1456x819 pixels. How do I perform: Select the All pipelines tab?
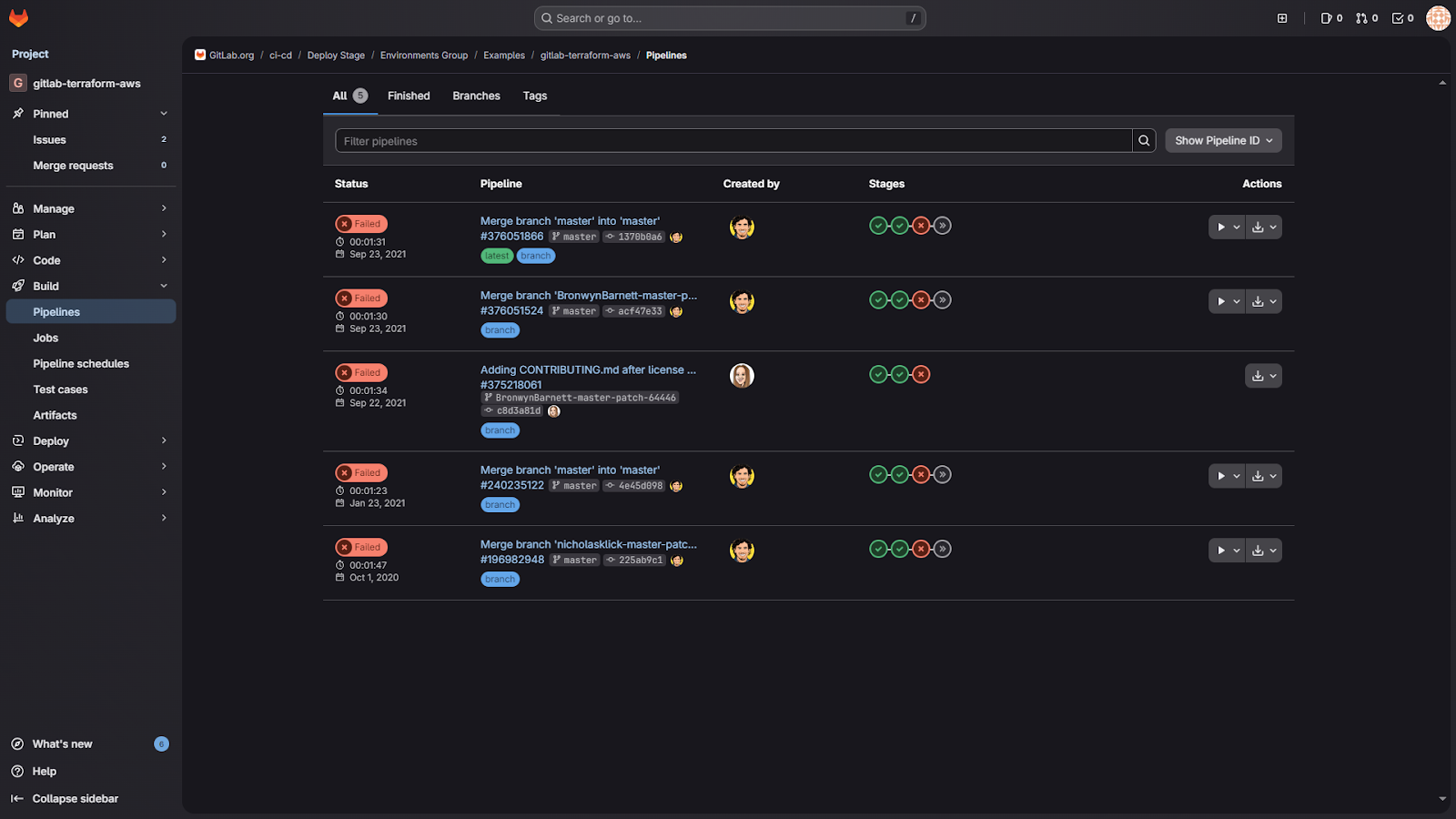click(350, 96)
